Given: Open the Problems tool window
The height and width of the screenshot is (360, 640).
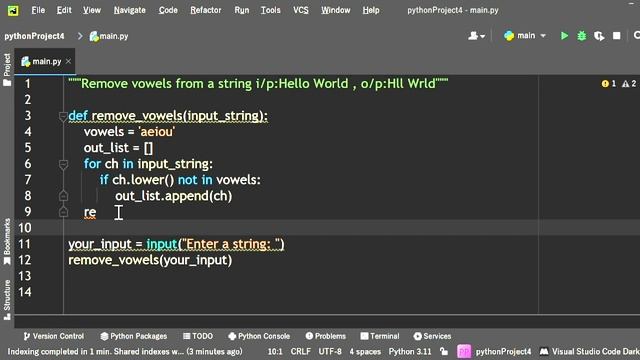Looking at the screenshot, I should tap(325, 336).
